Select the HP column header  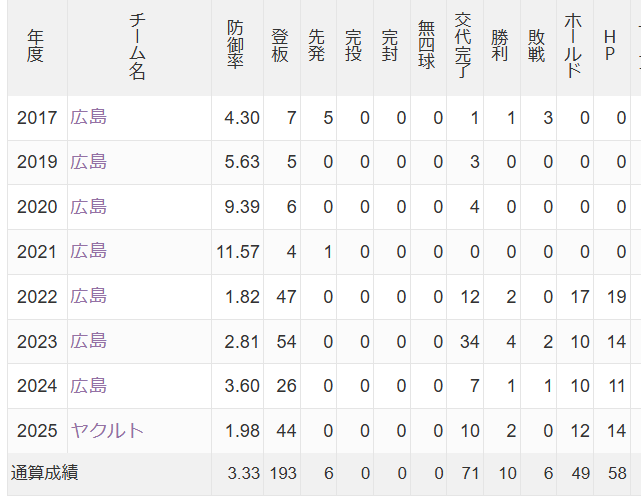coord(610,46)
